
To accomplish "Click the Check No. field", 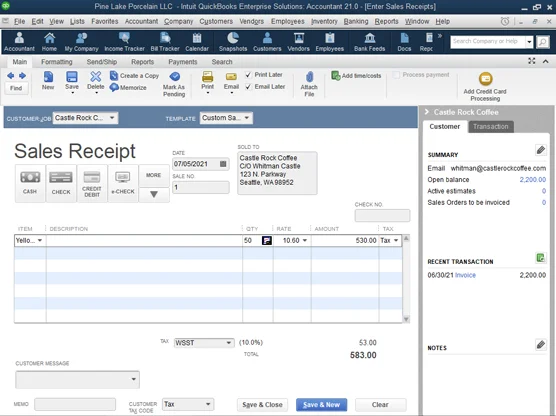I will [x=382, y=215].
